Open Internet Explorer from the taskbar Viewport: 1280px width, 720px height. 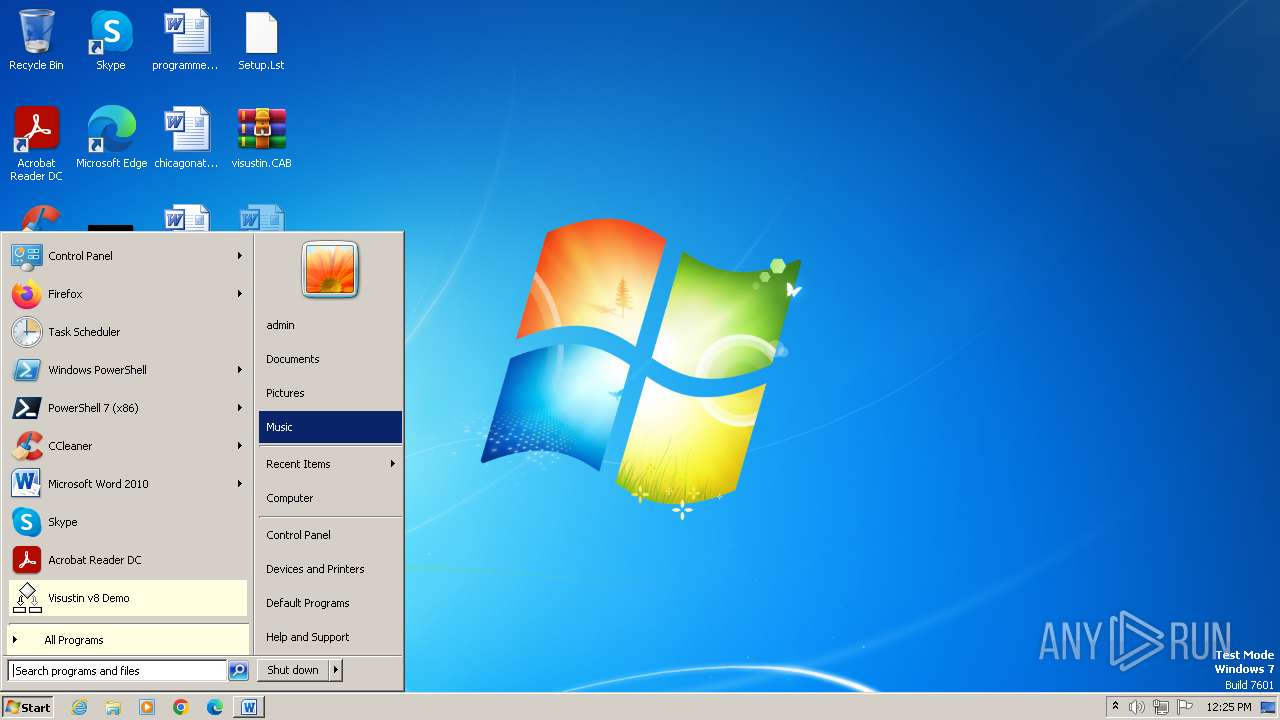coord(79,707)
